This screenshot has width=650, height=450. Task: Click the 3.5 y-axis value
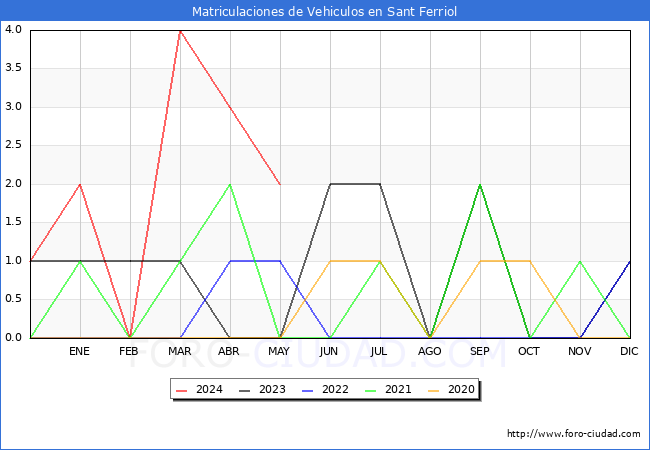[13, 68]
